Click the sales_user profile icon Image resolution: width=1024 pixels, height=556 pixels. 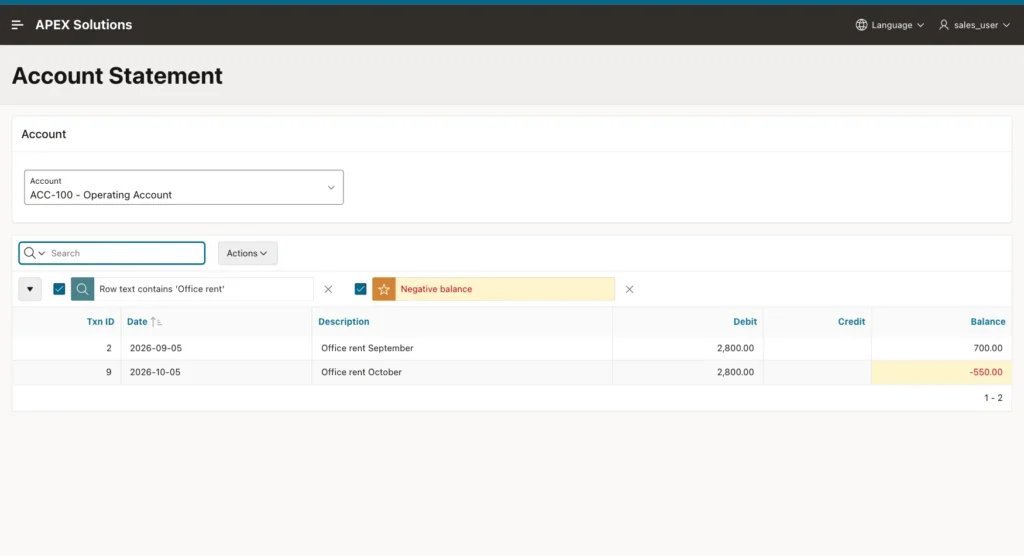coord(944,25)
